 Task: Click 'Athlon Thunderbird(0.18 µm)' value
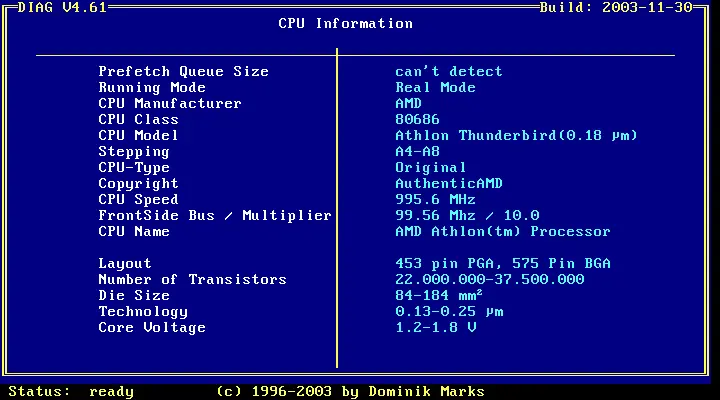[516, 135]
